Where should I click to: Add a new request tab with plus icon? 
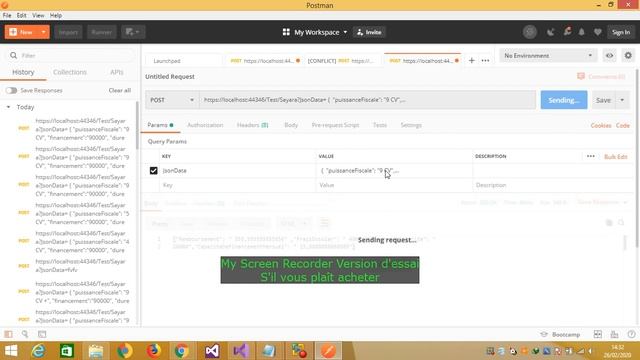point(471,60)
